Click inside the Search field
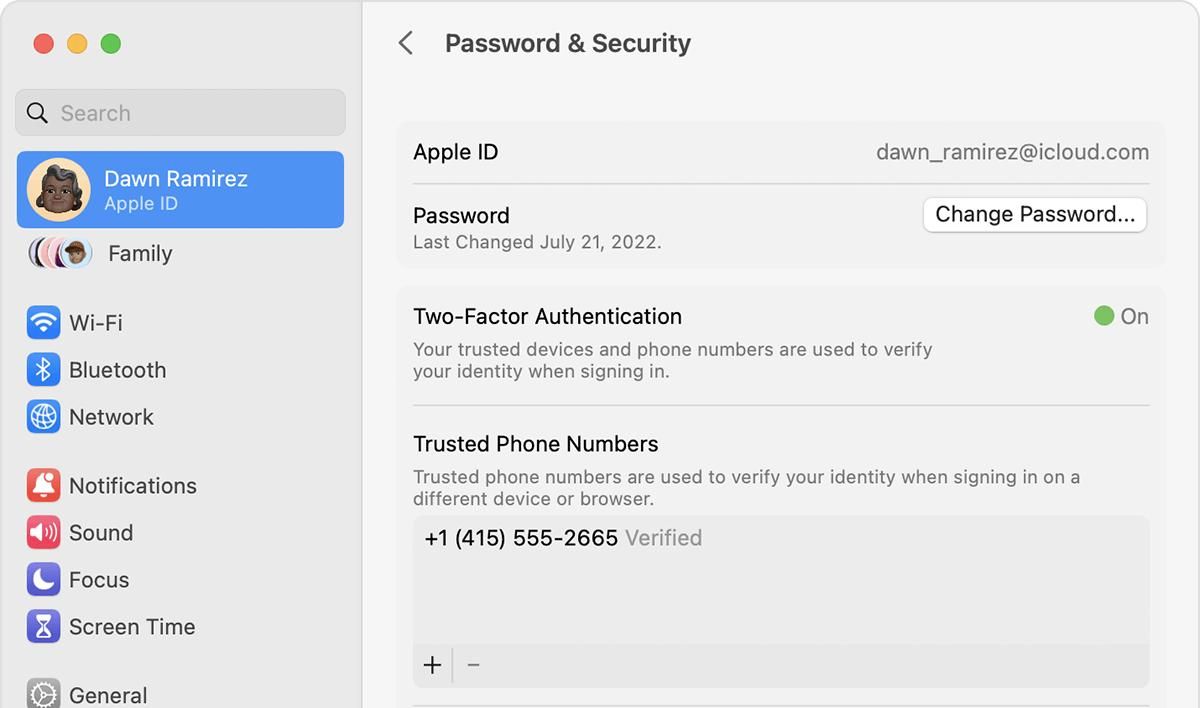Screen dimensions: 1200x708 click(x=180, y=112)
